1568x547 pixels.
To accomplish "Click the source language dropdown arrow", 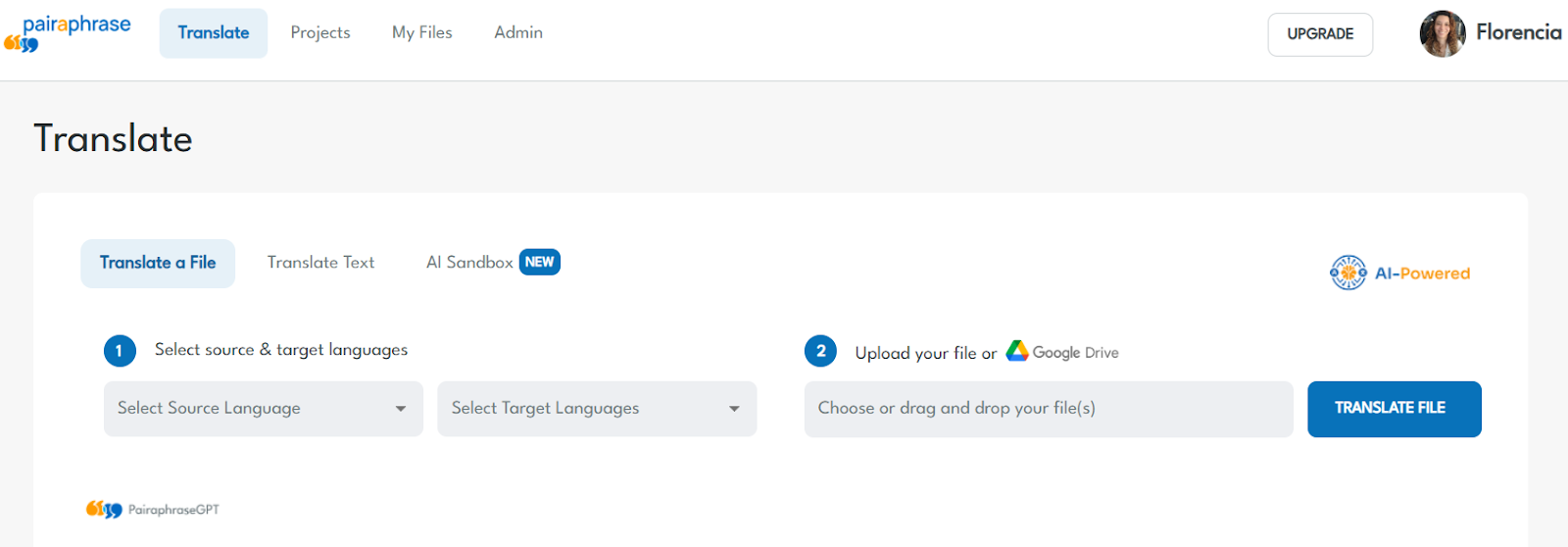I will (401, 409).
